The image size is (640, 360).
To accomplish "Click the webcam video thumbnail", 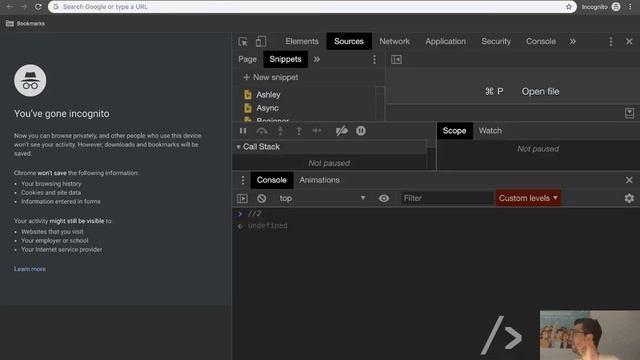I will click(x=590, y=335).
